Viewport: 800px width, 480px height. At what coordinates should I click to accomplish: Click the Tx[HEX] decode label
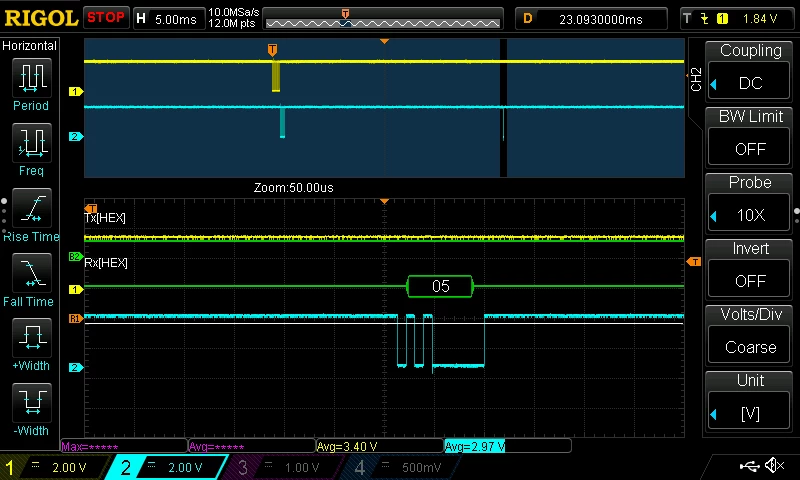tap(105, 218)
